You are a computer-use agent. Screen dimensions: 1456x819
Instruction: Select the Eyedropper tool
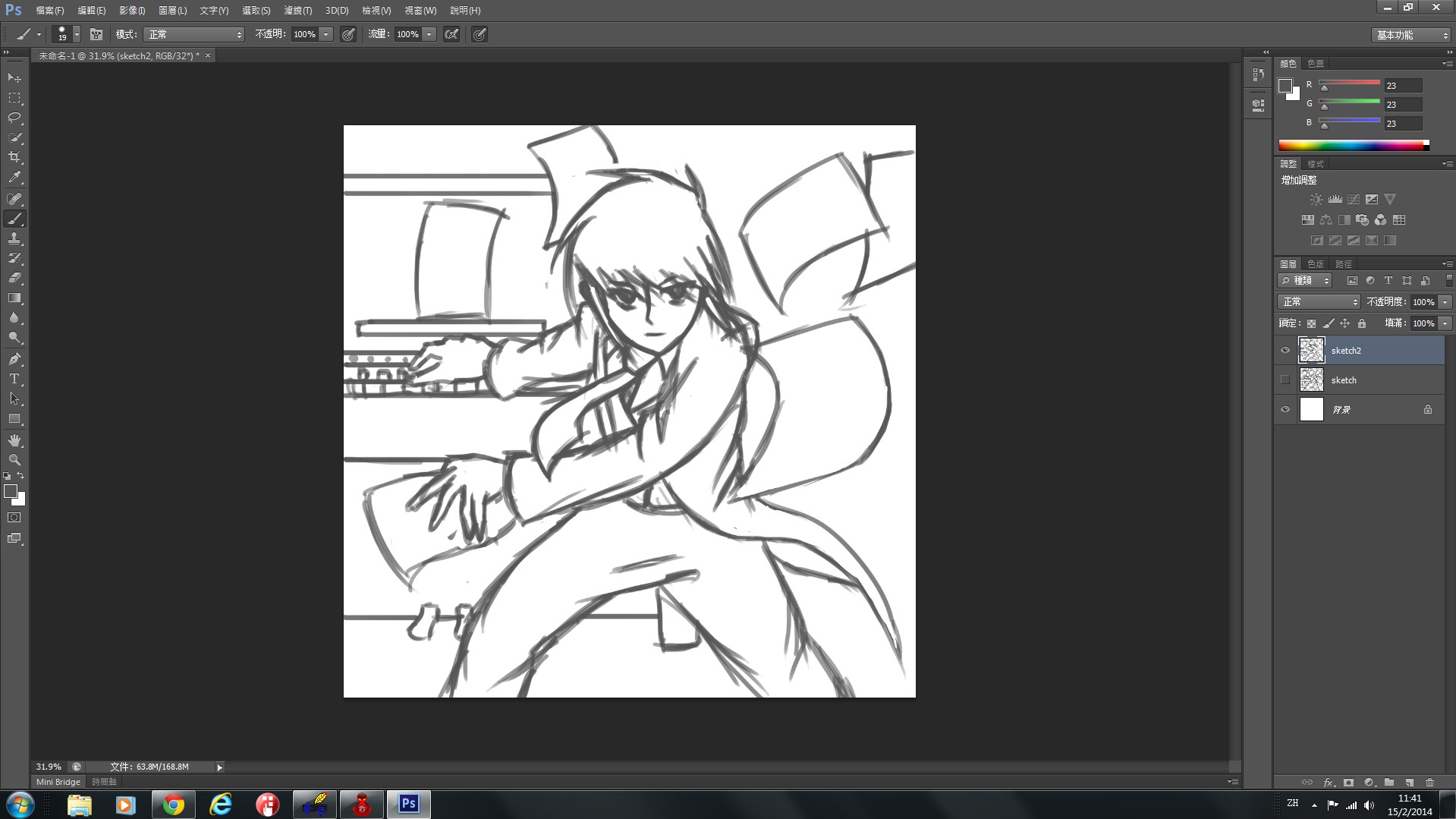[x=14, y=178]
